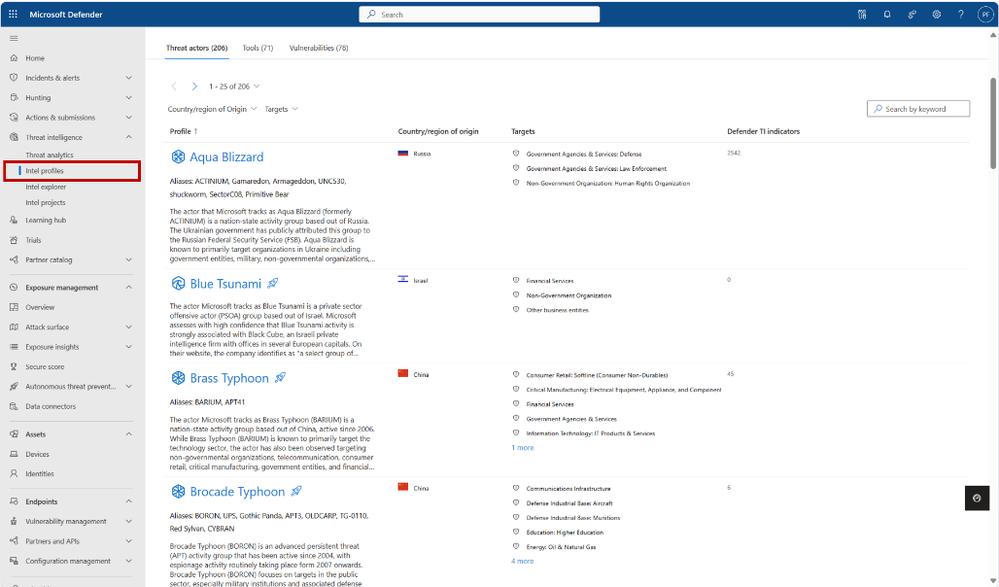The width and height of the screenshot is (999, 587).
Task: Open settings gear in top bar
Action: pyautogui.click(x=937, y=14)
